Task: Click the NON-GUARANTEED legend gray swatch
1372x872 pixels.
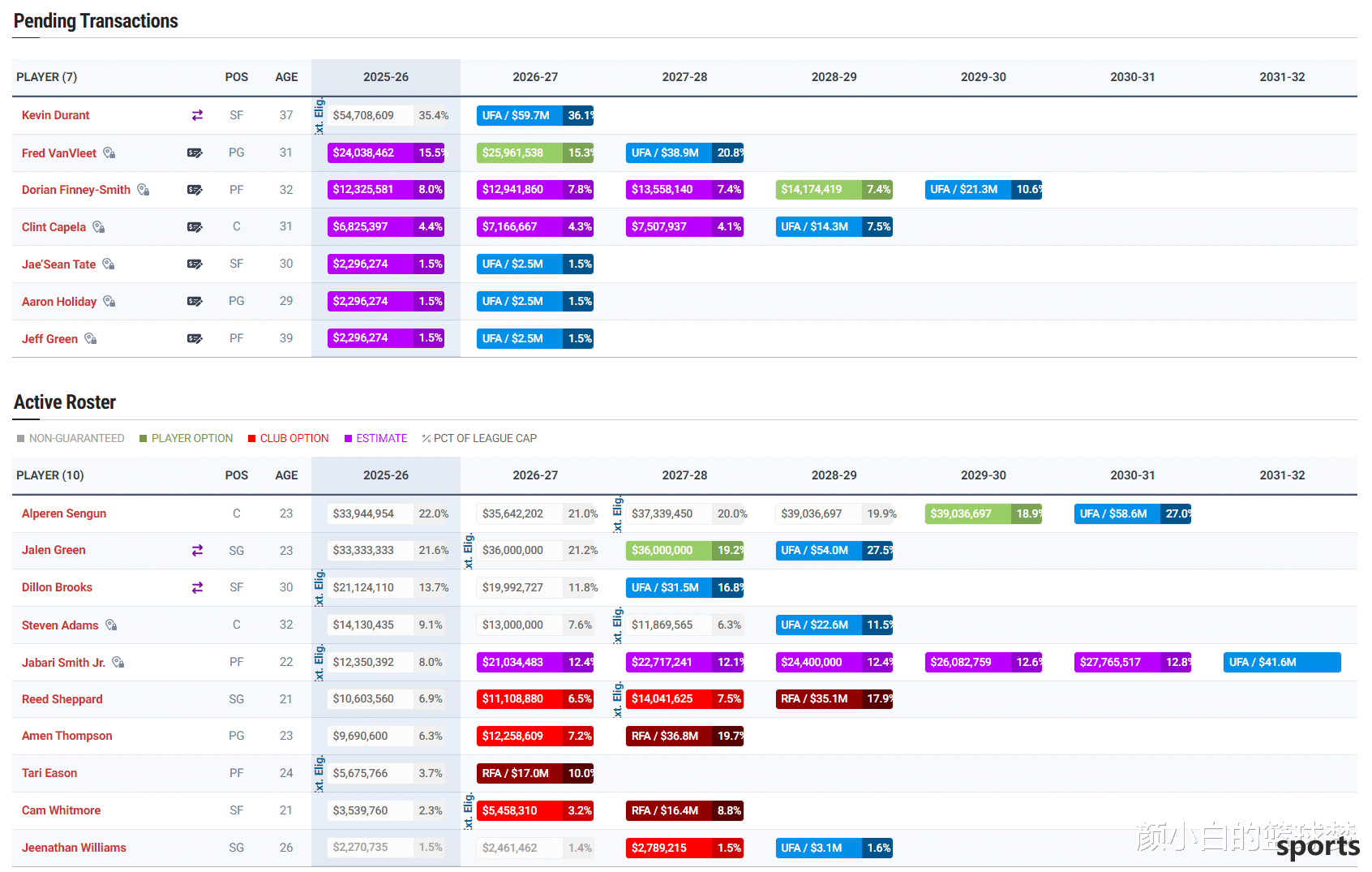Action: [x=21, y=439]
